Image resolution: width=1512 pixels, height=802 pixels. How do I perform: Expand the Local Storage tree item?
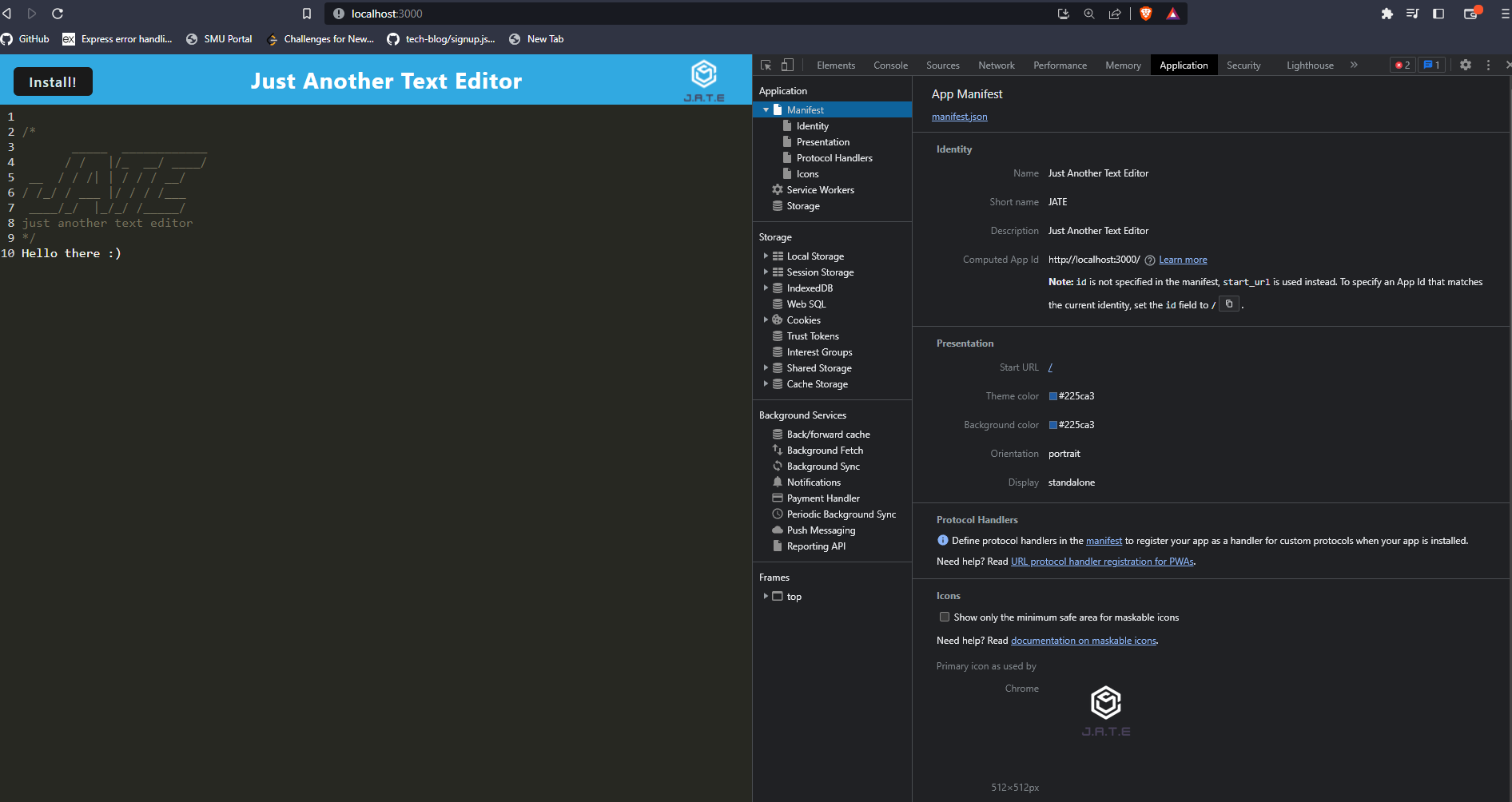coord(766,256)
